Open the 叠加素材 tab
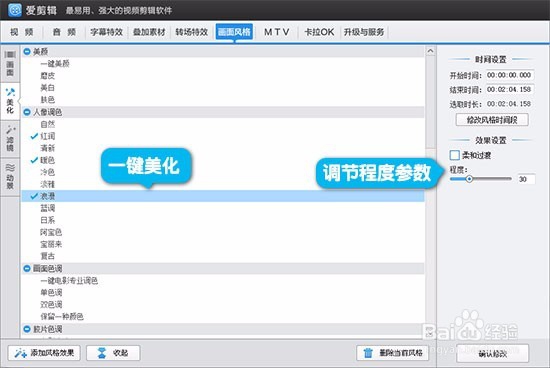This screenshot has height=368, width=550. [x=149, y=32]
